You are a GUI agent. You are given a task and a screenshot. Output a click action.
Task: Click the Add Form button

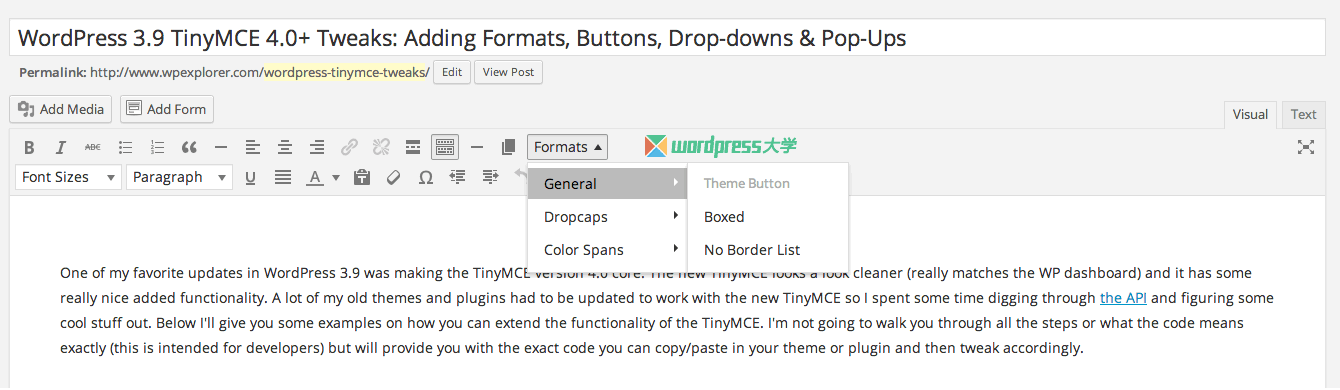(x=167, y=109)
